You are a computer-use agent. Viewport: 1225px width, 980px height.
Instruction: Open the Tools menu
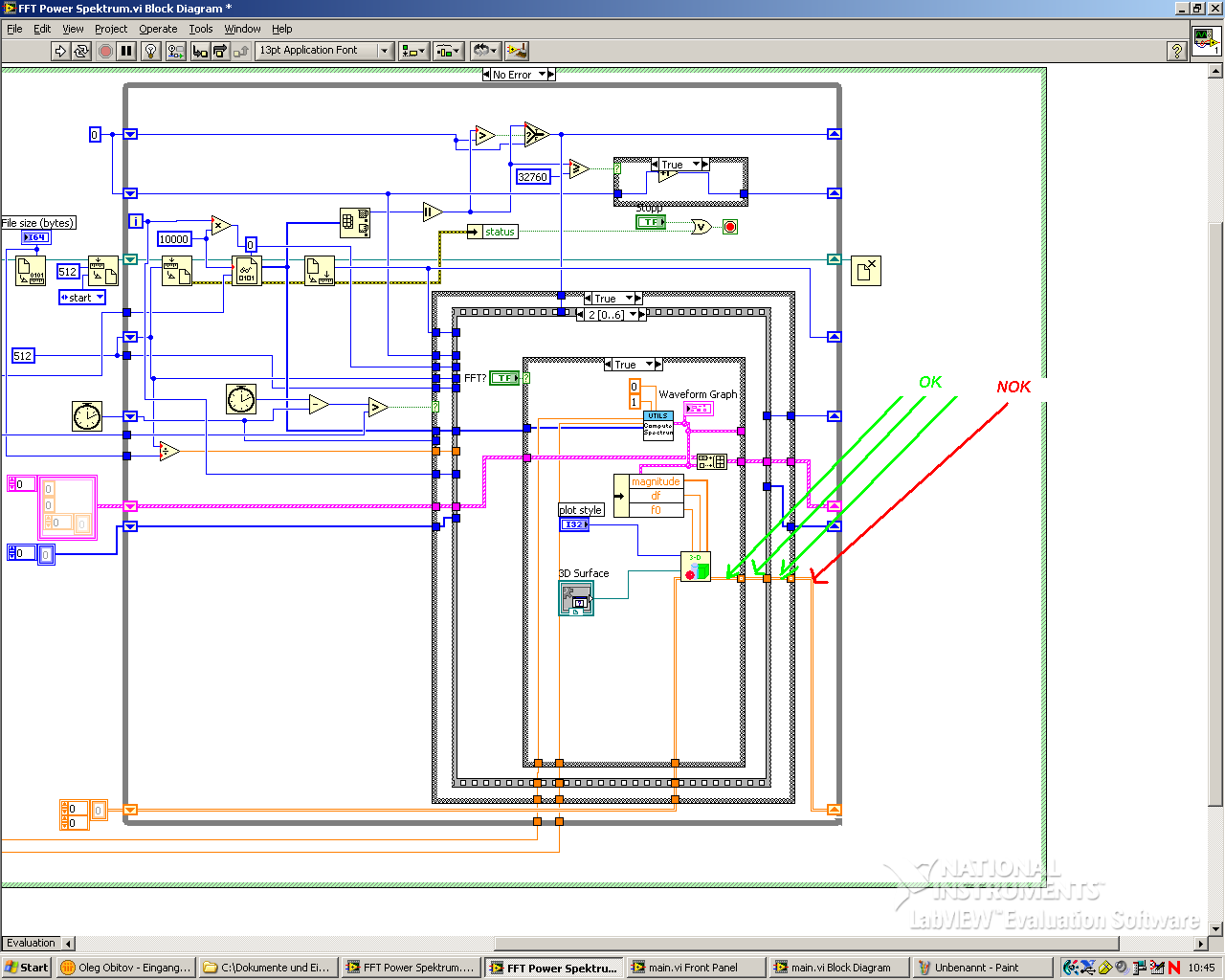point(200,29)
